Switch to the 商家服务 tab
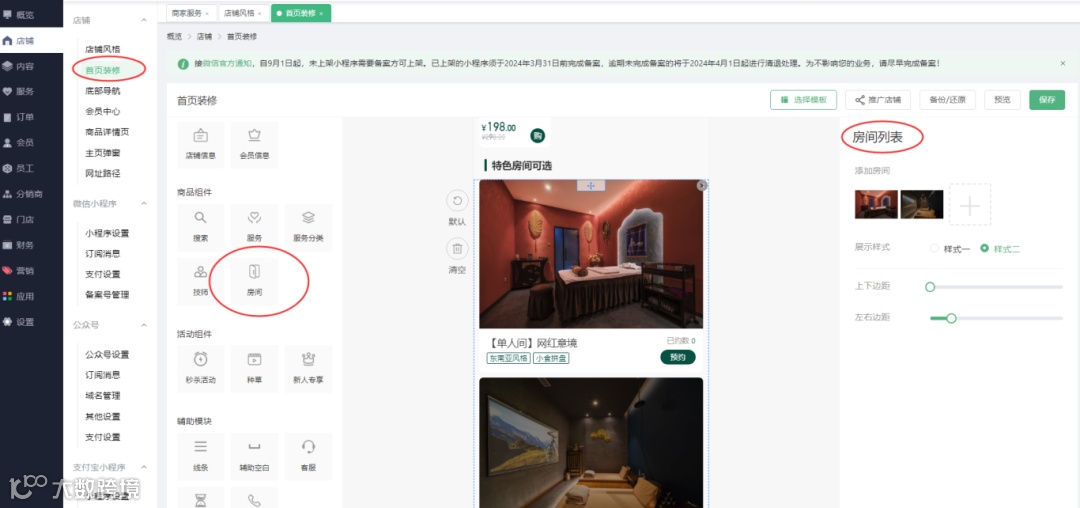 click(x=190, y=13)
